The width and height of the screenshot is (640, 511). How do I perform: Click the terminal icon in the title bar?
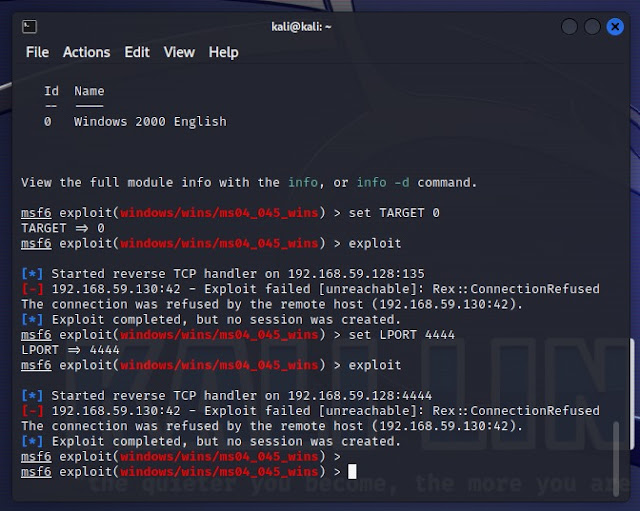tap(29, 27)
